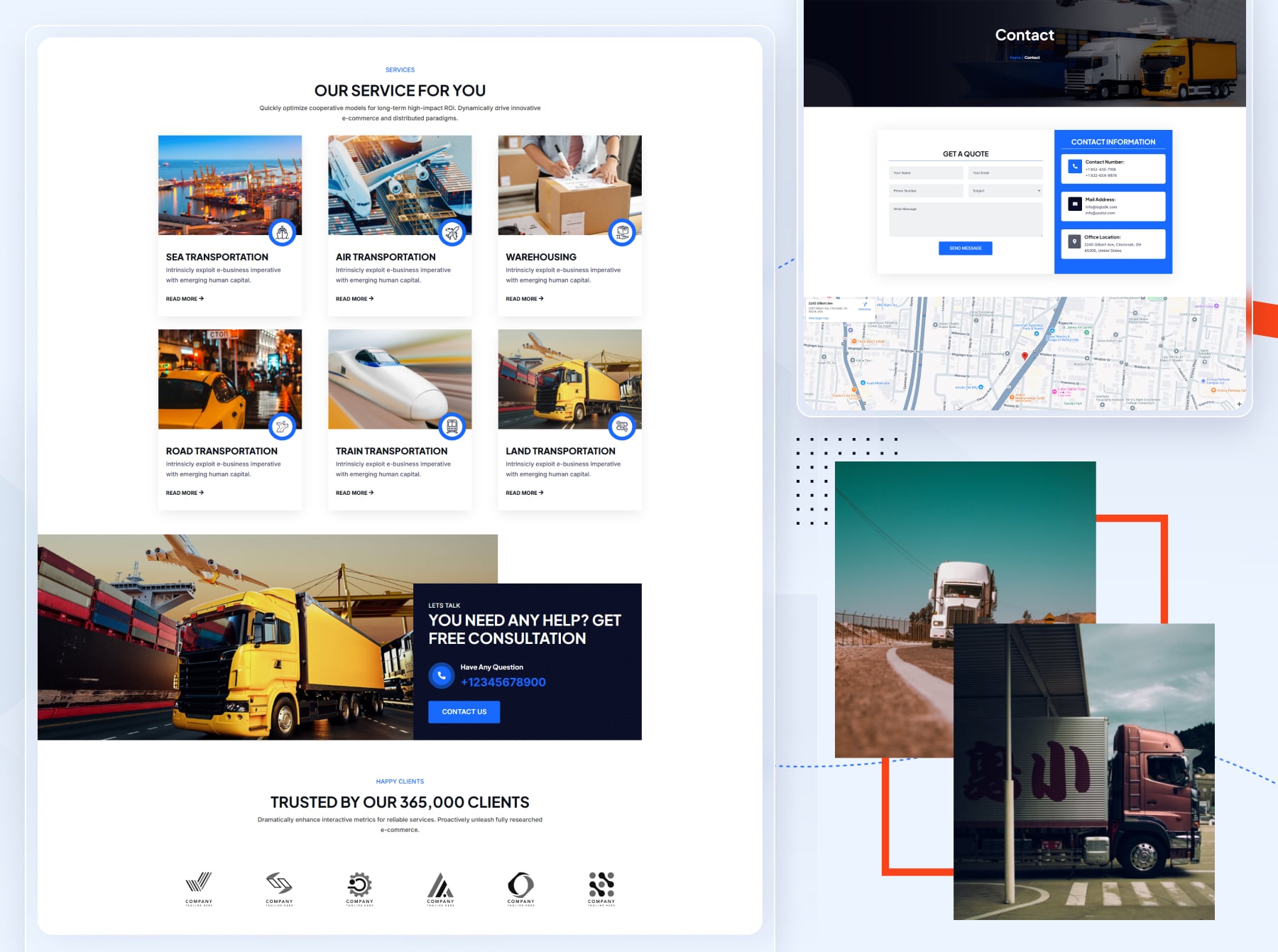Screen dimensions: 1278x952
Task: Open Read More under Air Transportation
Action: click(354, 299)
